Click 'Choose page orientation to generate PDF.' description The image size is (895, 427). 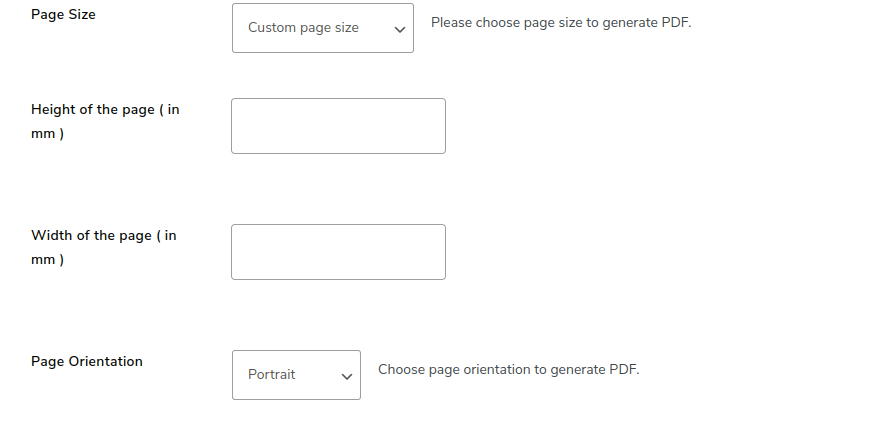tap(509, 369)
